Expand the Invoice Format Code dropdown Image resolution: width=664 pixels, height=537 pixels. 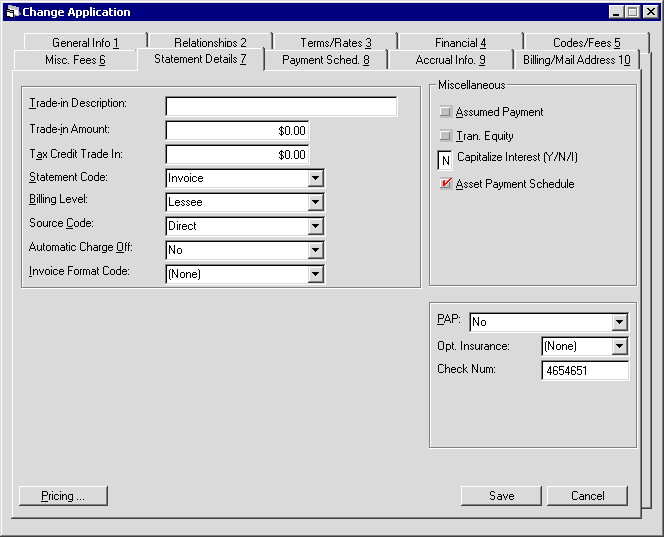click(x=315, y=274)
